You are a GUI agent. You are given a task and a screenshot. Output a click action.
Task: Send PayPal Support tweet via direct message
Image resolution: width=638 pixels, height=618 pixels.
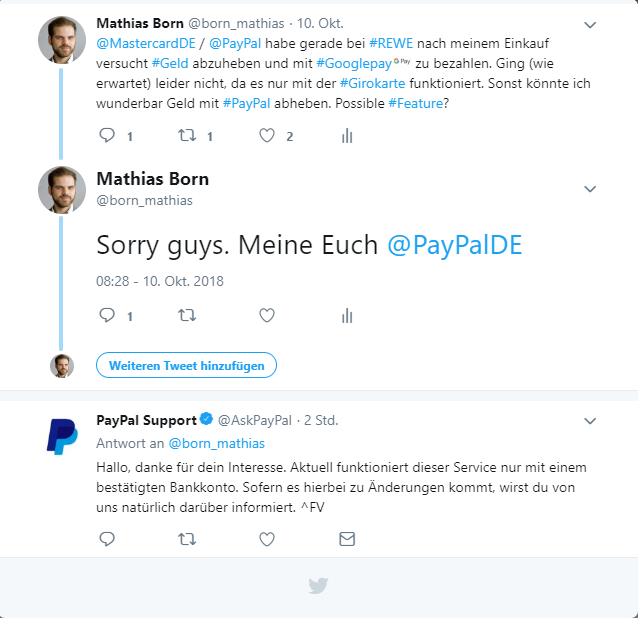coord(347,539)
